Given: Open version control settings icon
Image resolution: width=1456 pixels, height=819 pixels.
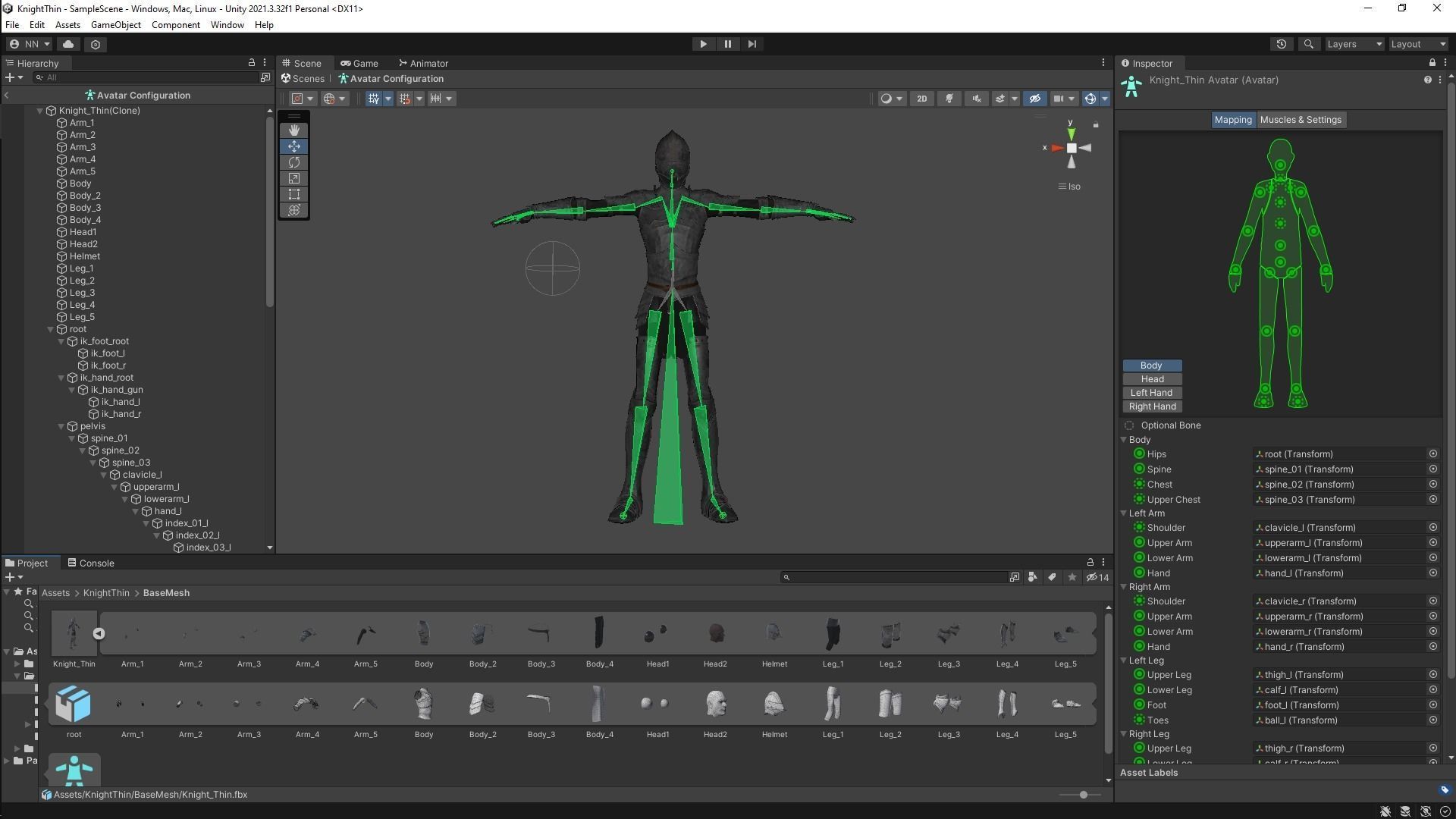Looking at the screenshot, I should (96, 44).
